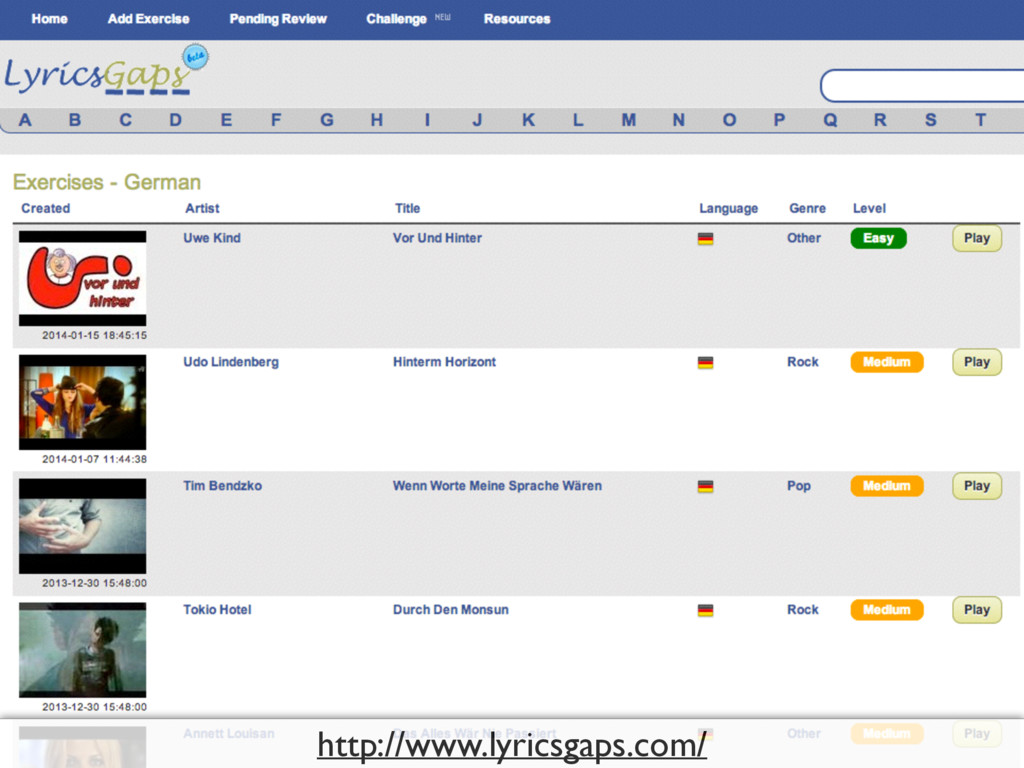Filter artists by letter C

click(x=125, y=120)
